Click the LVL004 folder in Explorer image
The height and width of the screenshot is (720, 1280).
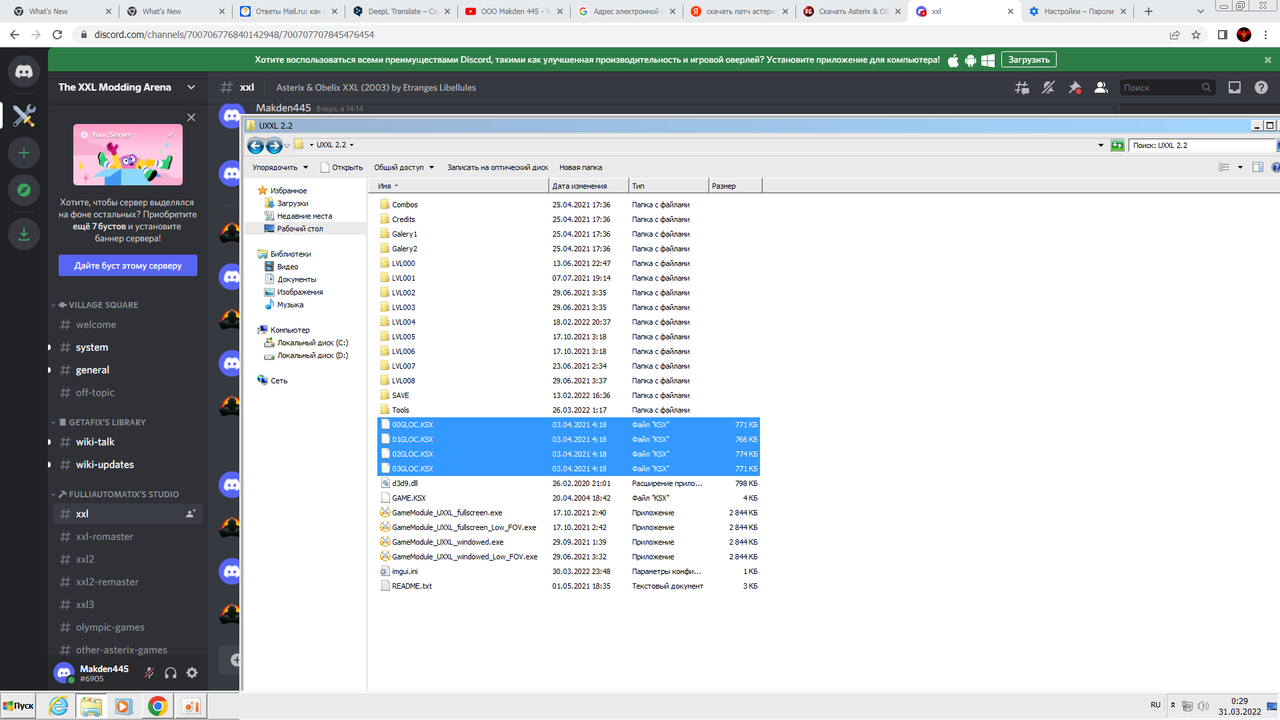tap(397, 322)
